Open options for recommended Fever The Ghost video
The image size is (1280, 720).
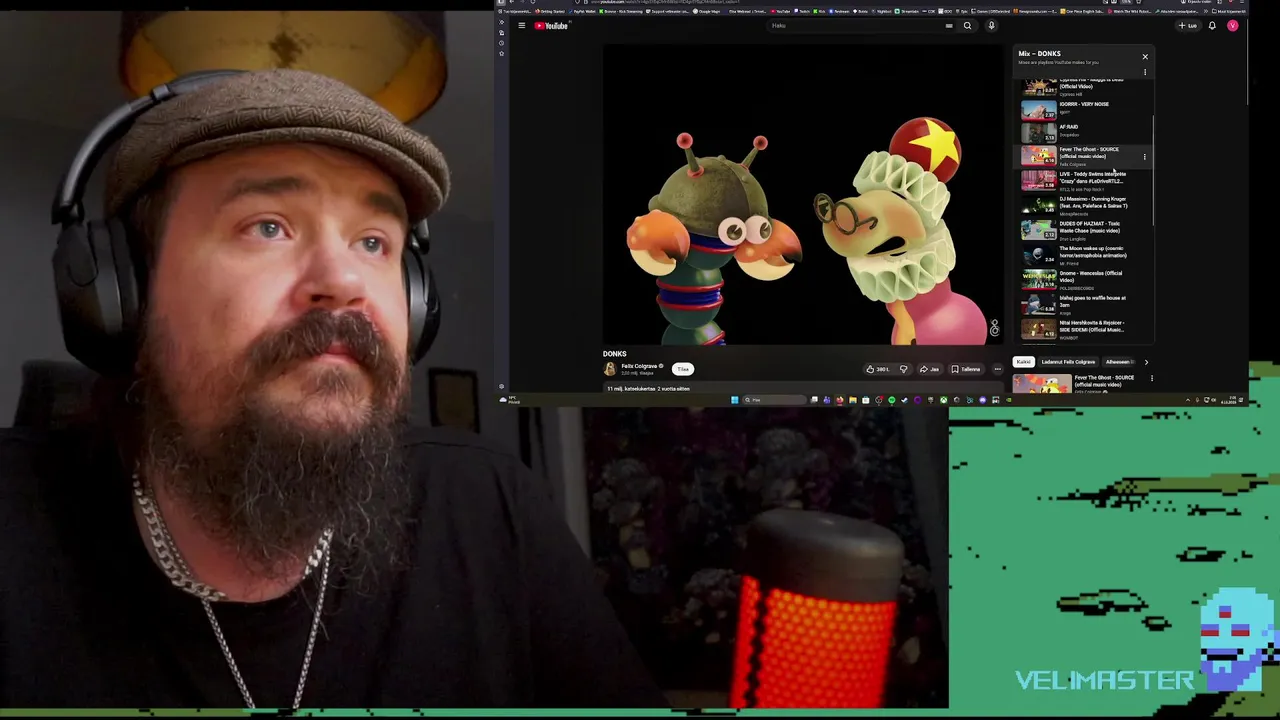pos(1151,379)
